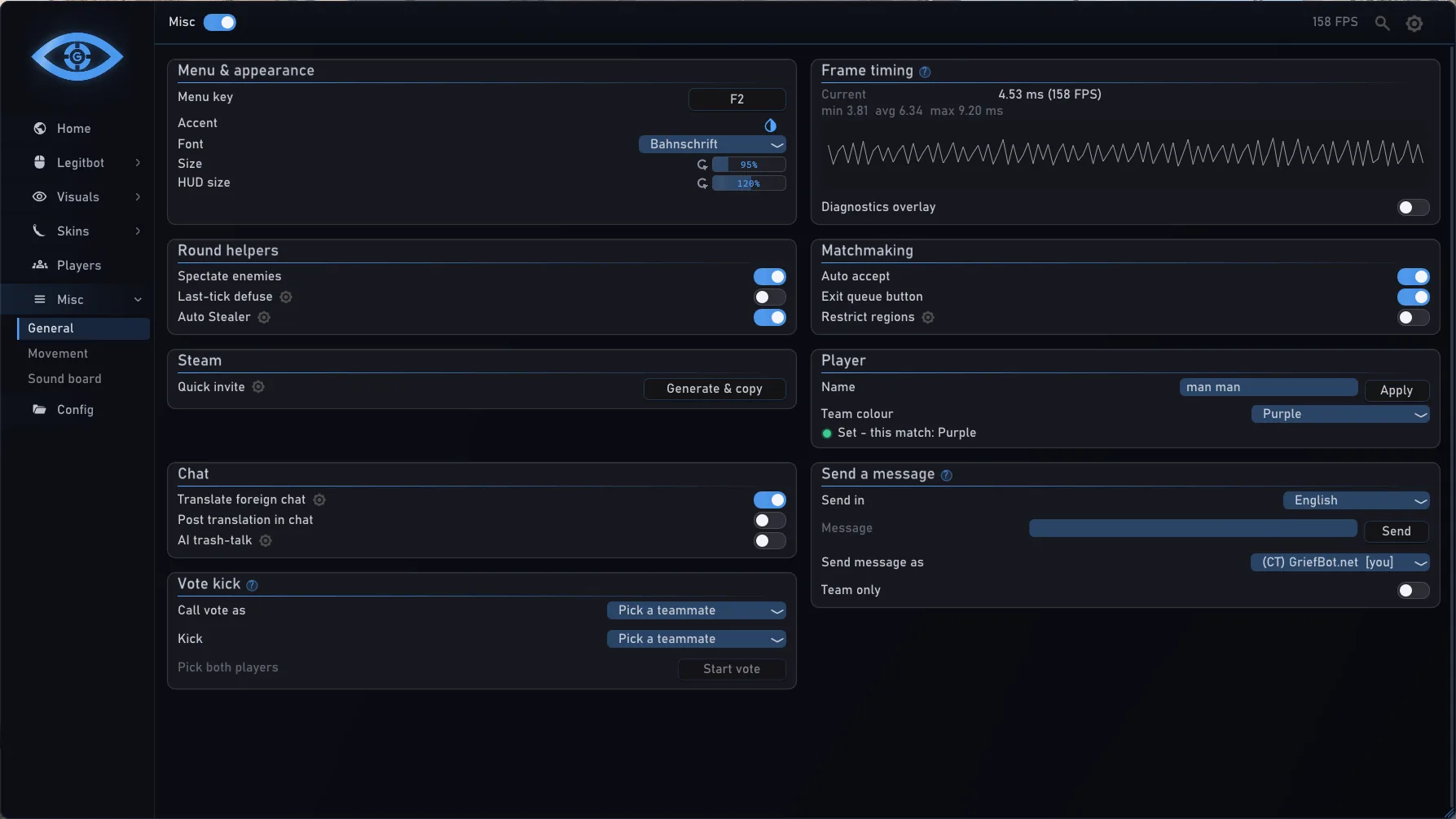Screen dimensions: 1456x819
Task: Enable Post translation in chat
Action: click(x=769, y=520)
